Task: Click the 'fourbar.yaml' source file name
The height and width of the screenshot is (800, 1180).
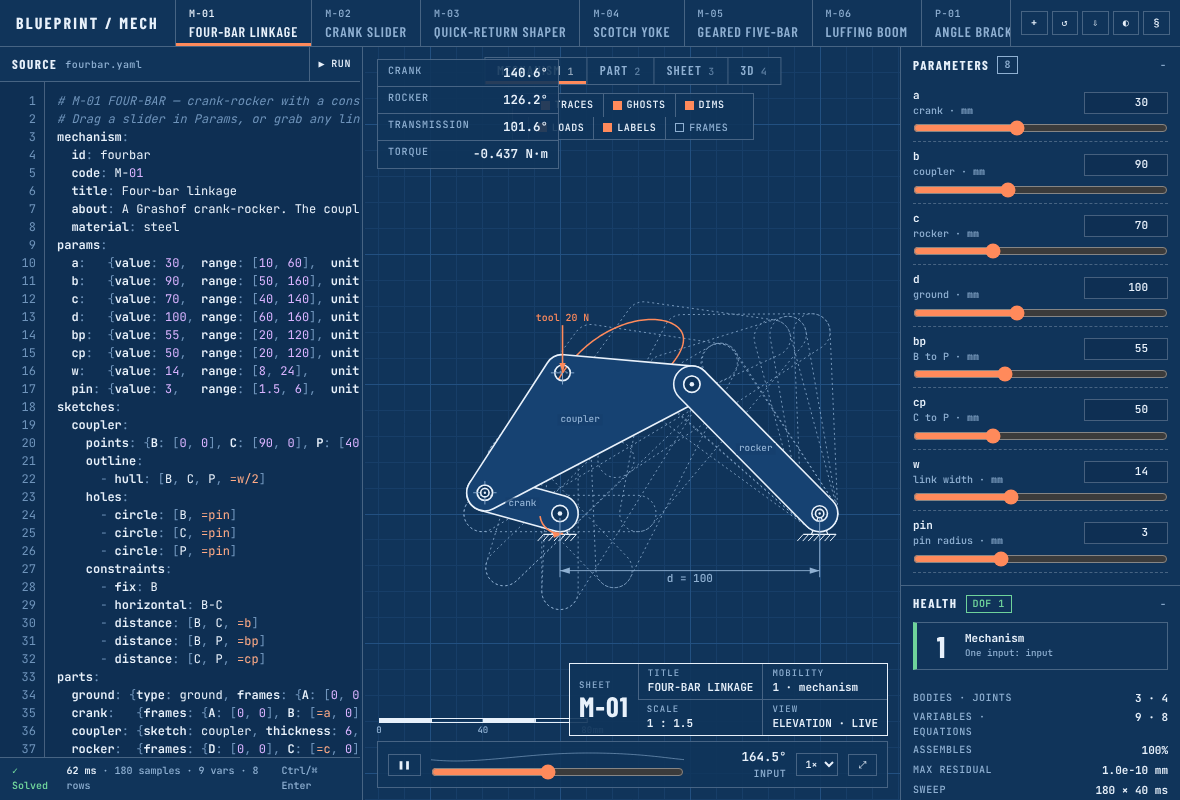Action: (103, 65)
